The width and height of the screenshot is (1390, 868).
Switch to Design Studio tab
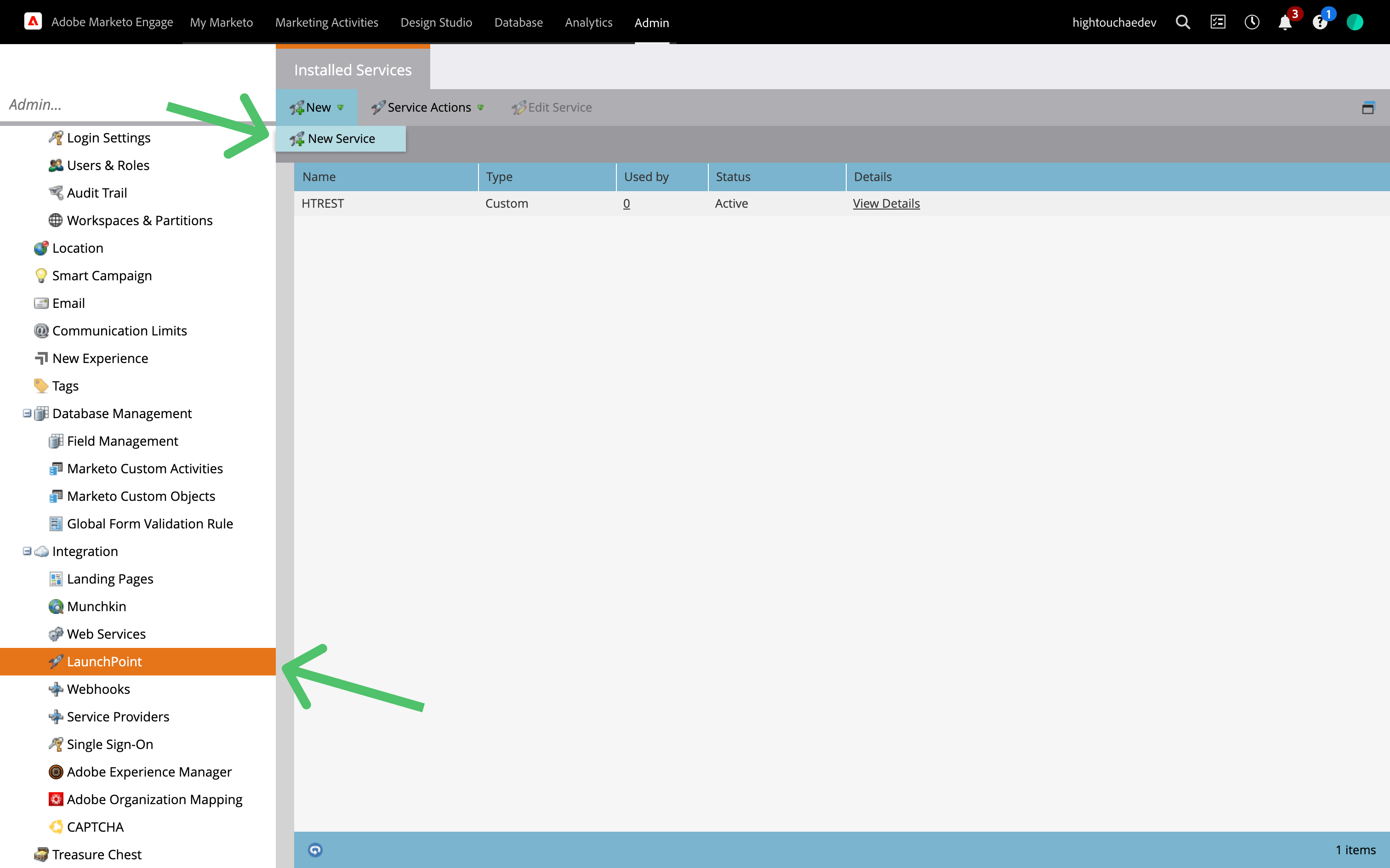(x=436, y=23)
